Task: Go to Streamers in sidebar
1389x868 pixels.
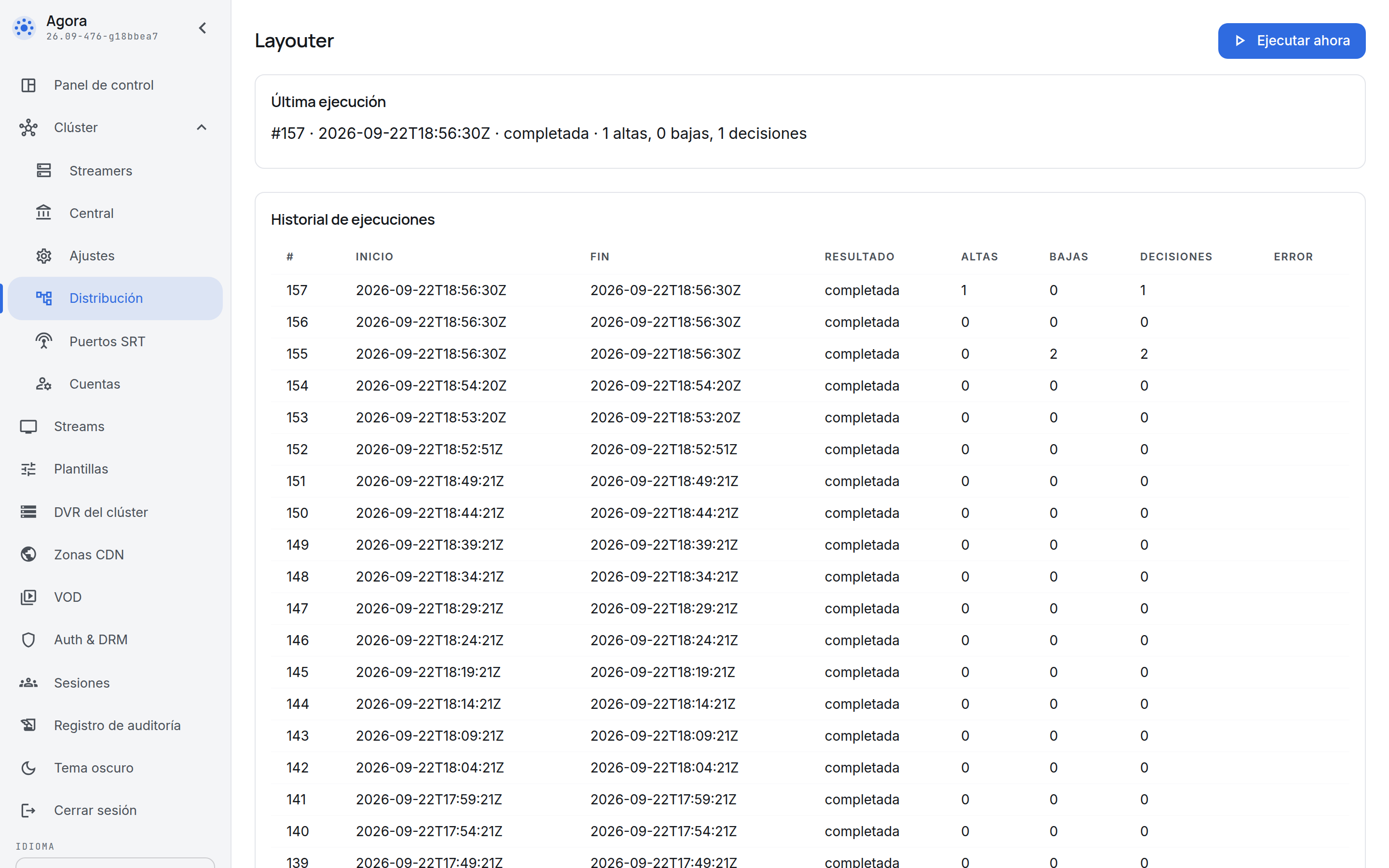Action: tap(115, 171)
